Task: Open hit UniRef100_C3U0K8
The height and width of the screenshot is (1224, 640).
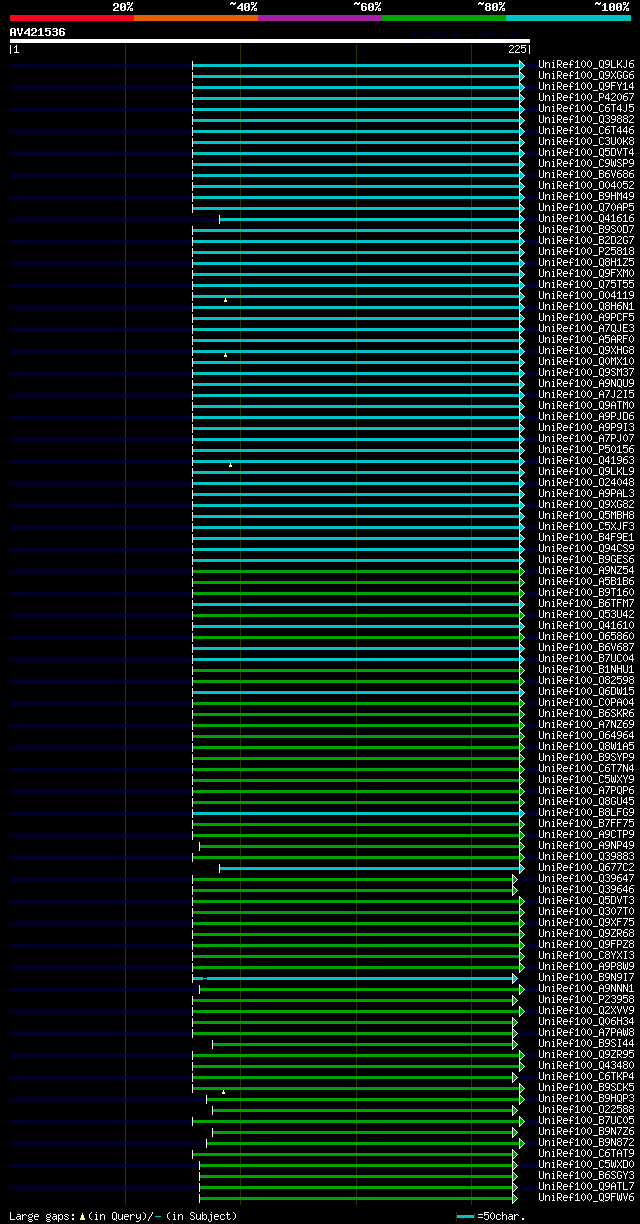Action: 586,141
